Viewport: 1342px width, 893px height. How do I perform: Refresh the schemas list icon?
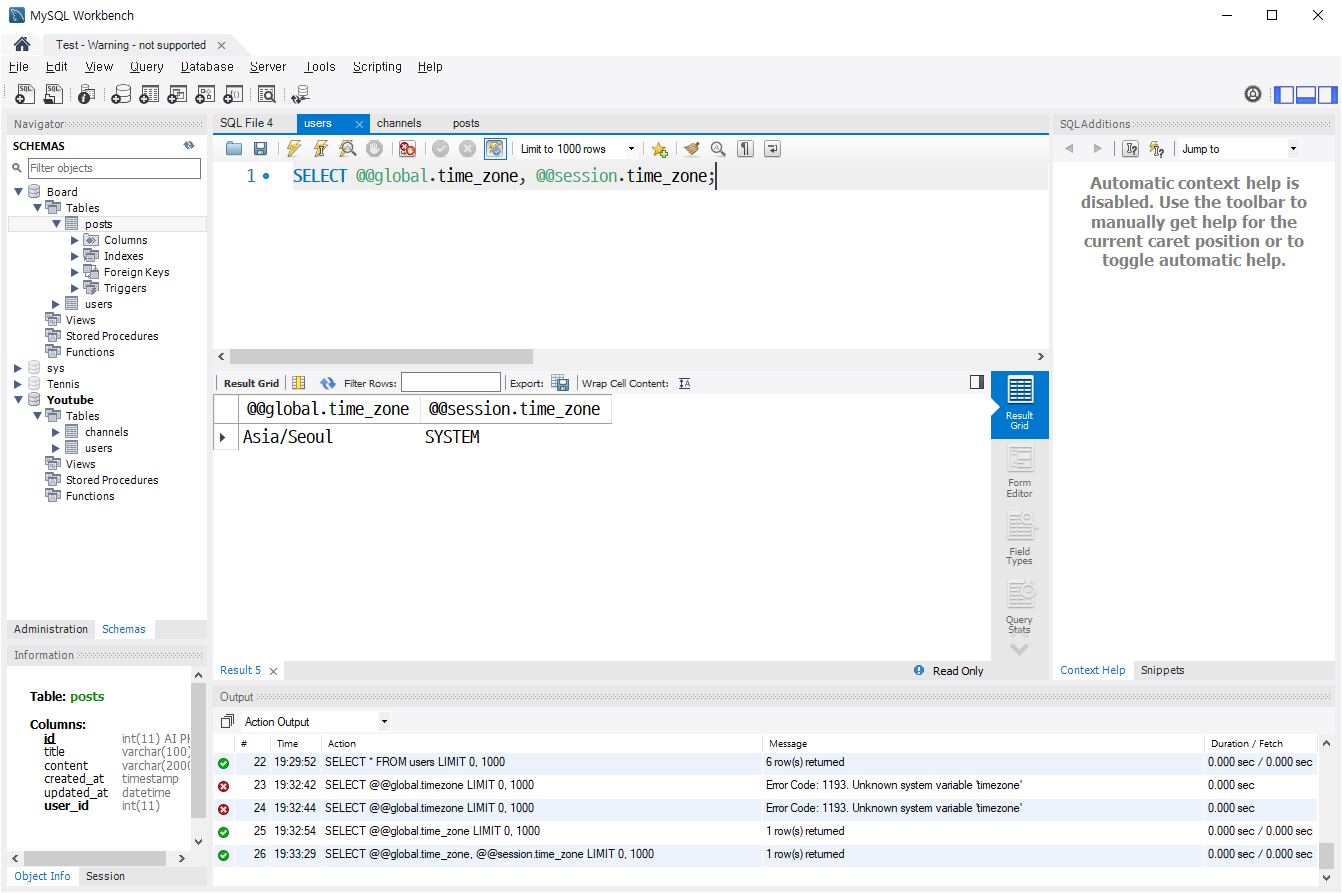tap(189, 145)
